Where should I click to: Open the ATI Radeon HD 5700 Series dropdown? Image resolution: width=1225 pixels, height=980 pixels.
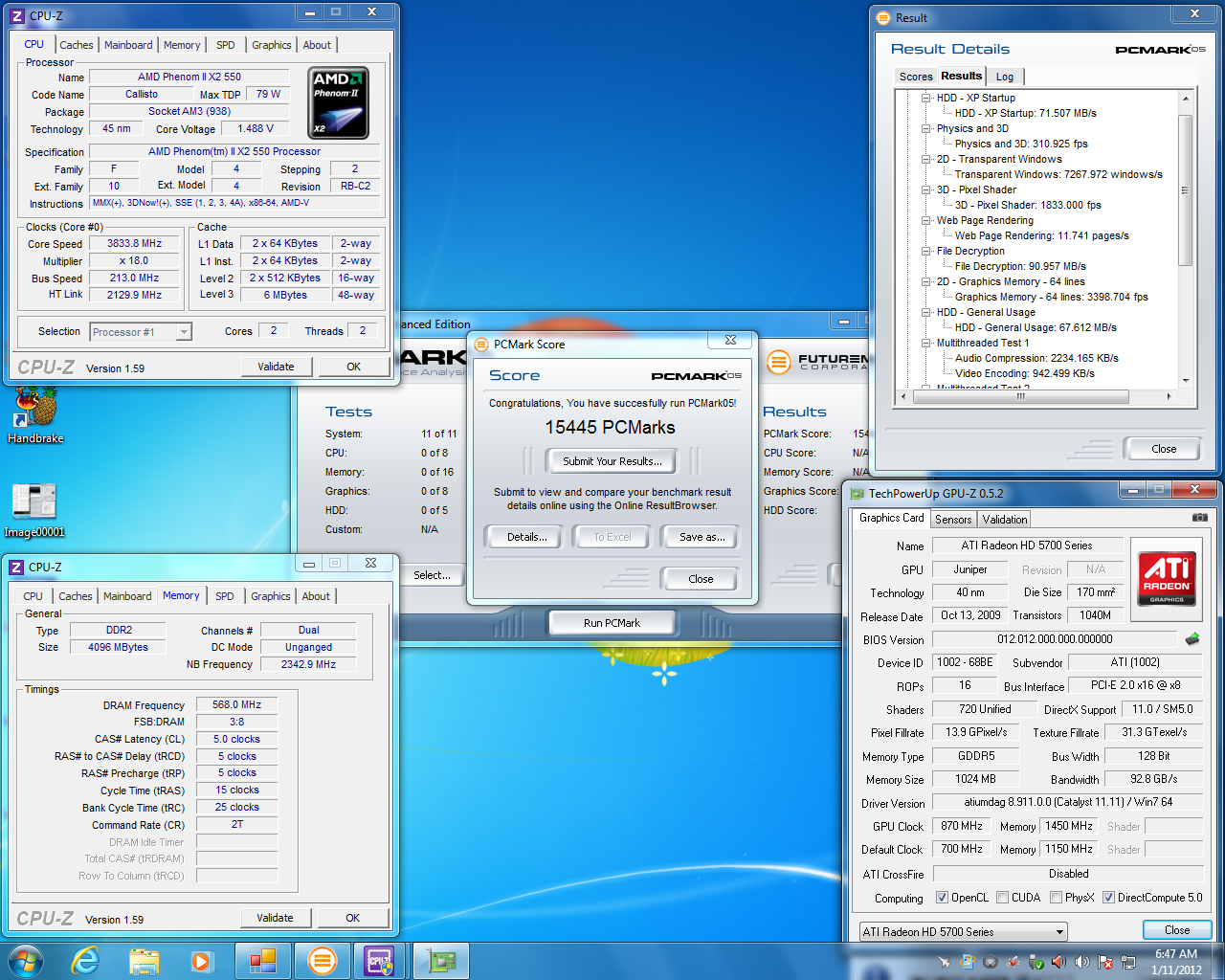962,931
